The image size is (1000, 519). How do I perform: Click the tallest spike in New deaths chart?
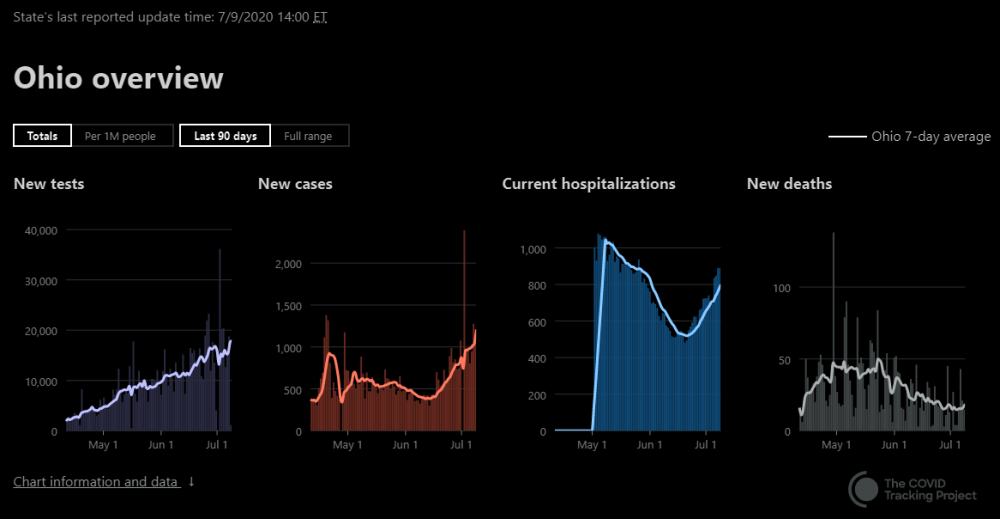coord(834,332)
